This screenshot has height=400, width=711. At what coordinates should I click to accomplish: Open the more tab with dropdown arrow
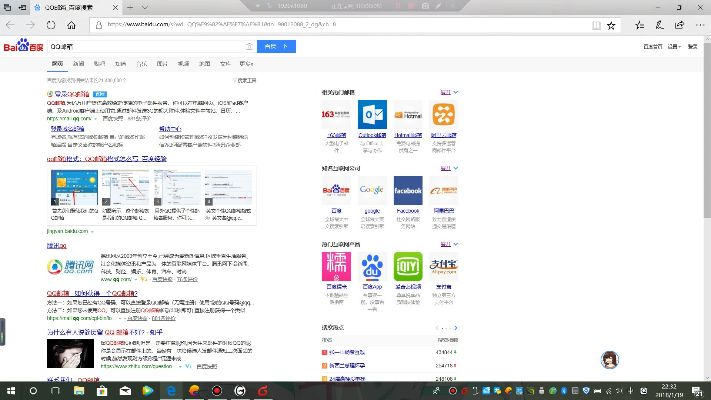246,64
